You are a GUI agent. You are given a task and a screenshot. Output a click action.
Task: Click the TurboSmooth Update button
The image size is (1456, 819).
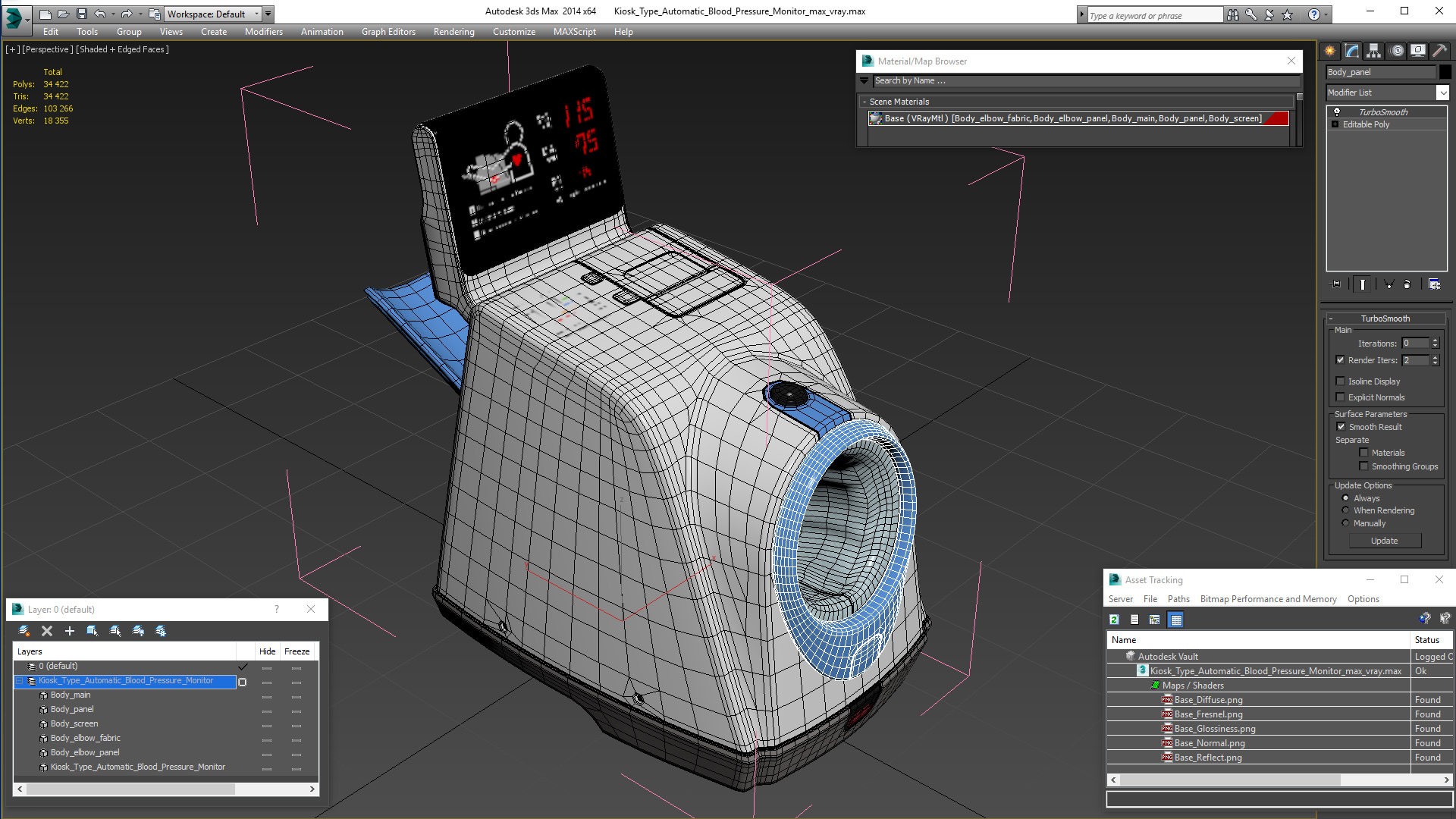tap(1385, 541)
